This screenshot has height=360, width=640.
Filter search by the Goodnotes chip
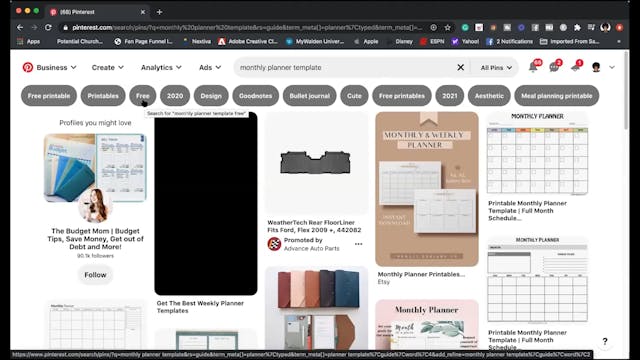click(x=256, y=96)
